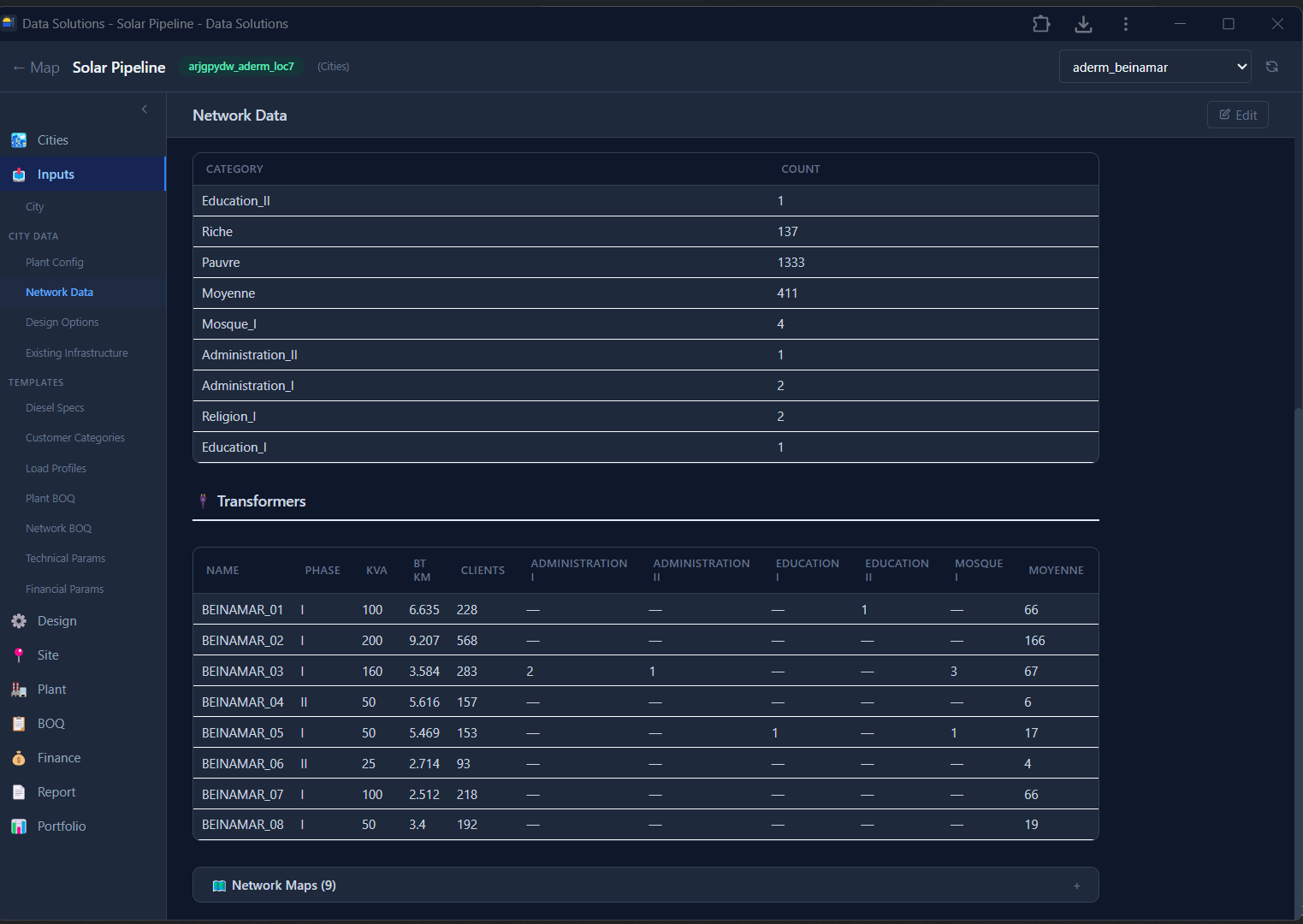Viewport: 1303px width, 924px height.
Task: Expand Network Maps with the plus sign
Action: coord(1076,885)
